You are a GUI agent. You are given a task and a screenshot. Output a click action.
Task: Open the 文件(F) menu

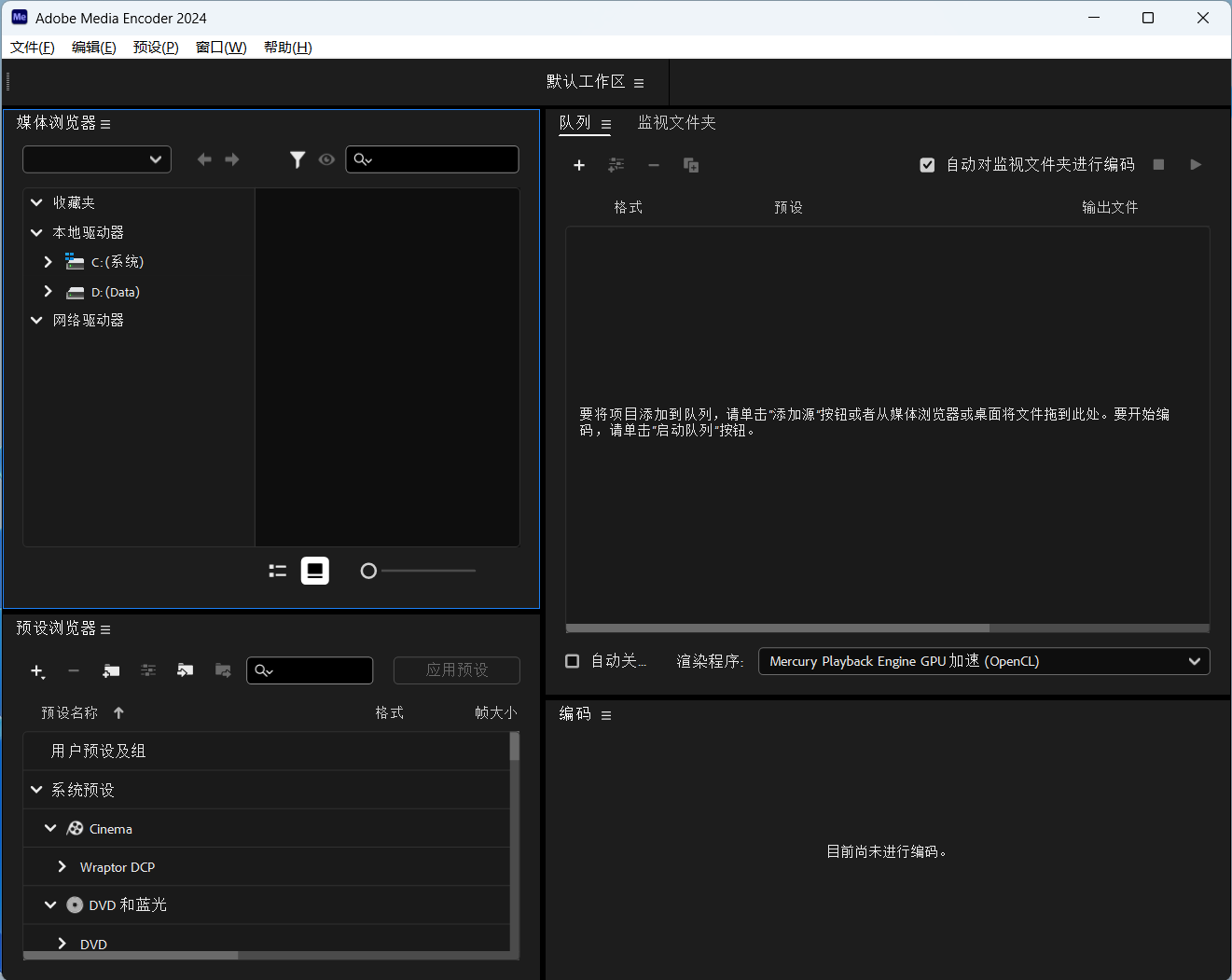(33, 48)
